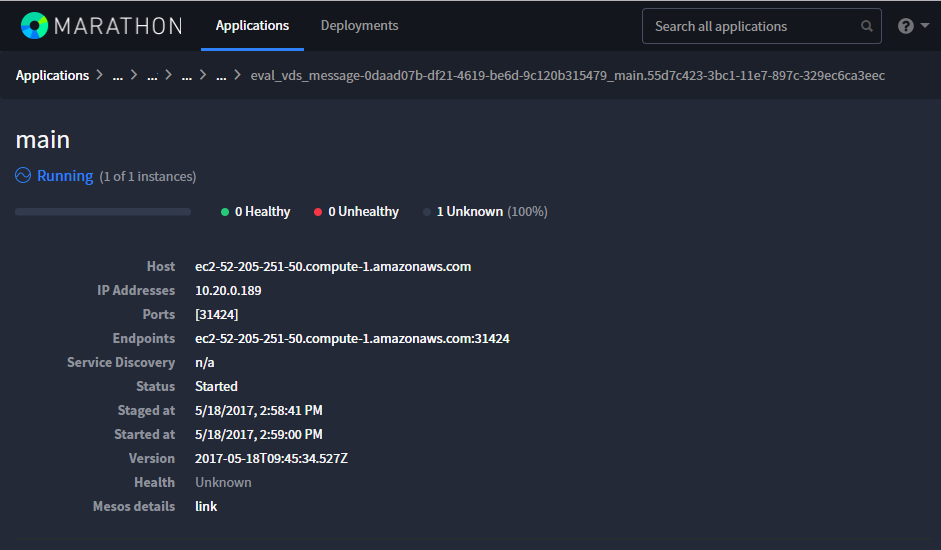Expand the help dropdown caret

925,26
